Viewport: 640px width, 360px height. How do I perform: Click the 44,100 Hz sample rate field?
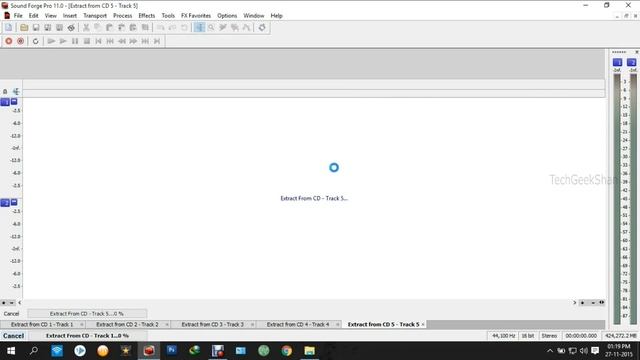503,336
